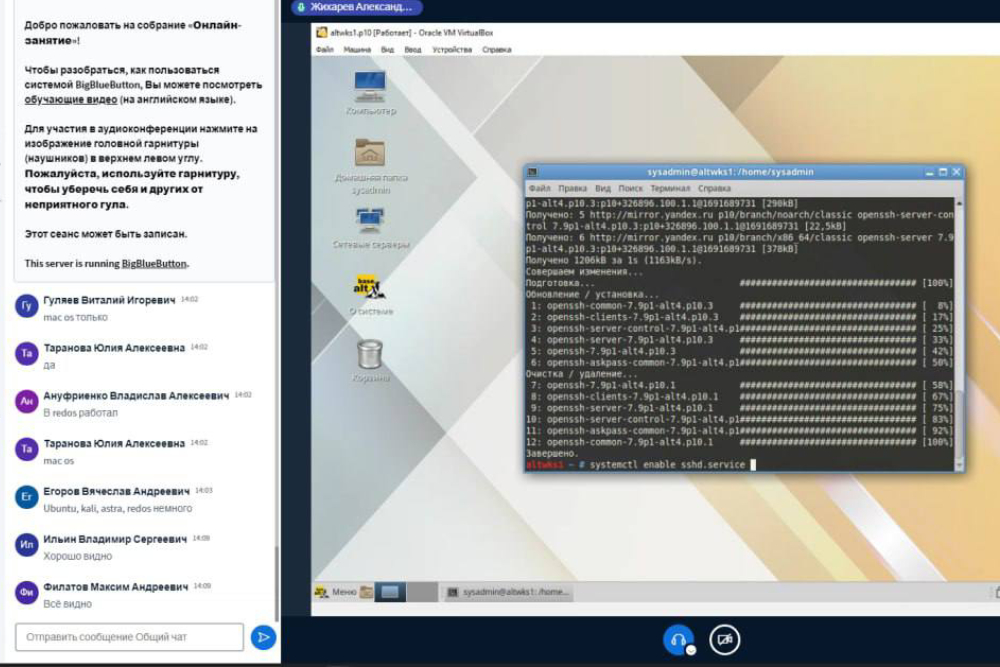Open the Меню start button
1000x667 pixels.
point(335,592)
